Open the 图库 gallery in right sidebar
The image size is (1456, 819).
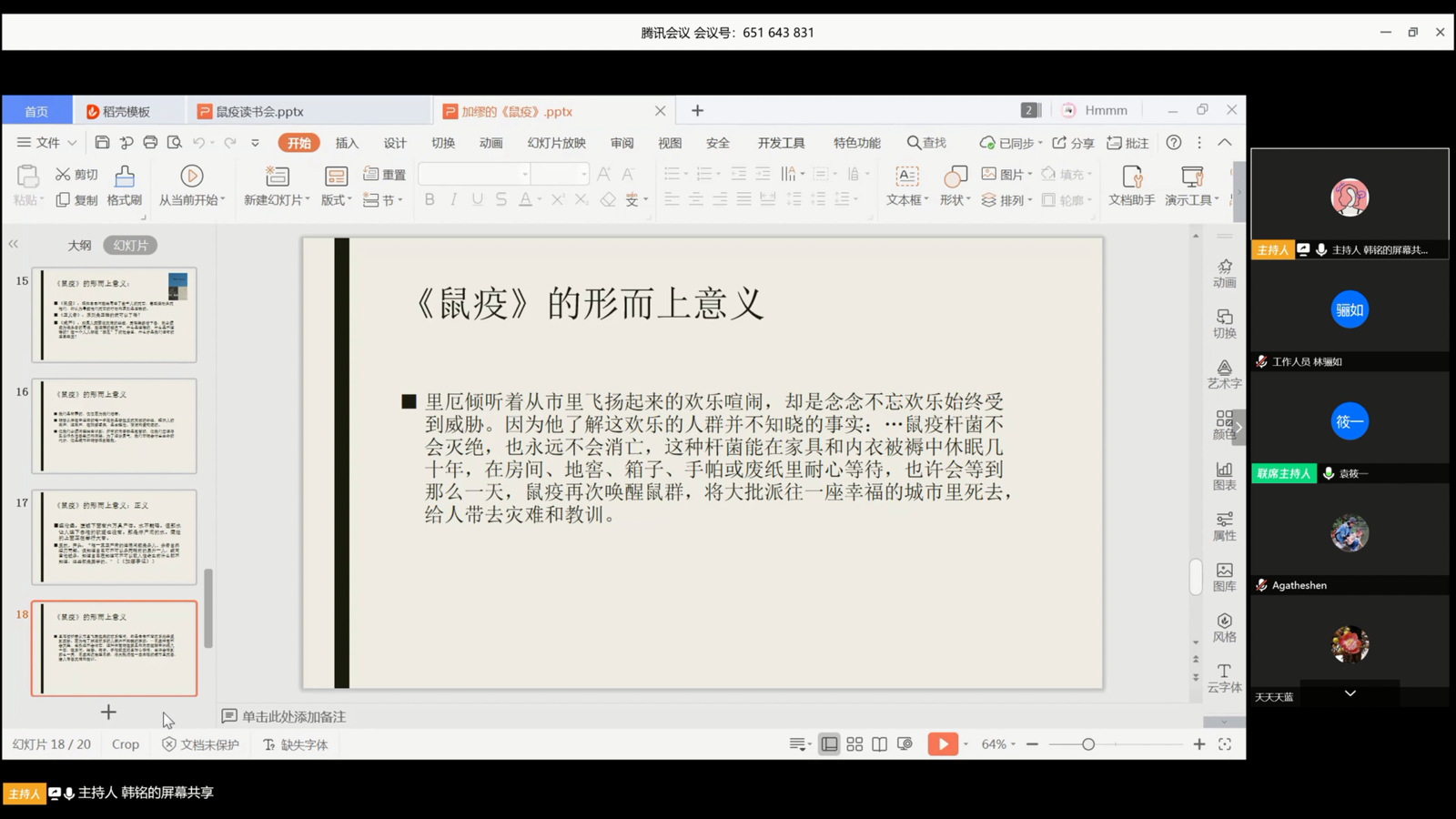[1224, 577]
